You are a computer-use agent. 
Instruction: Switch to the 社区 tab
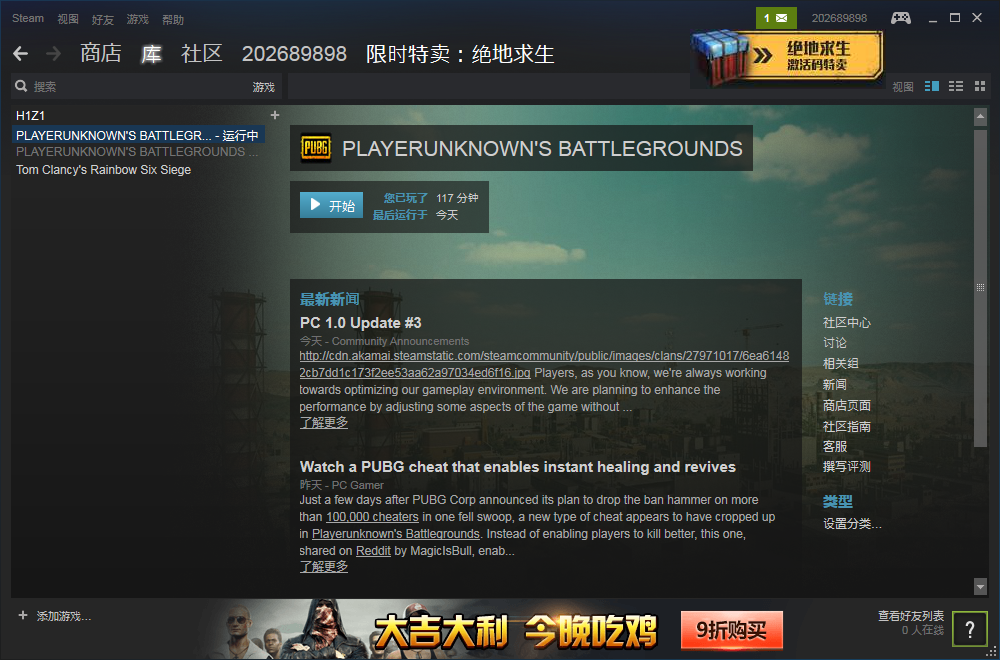202,54
